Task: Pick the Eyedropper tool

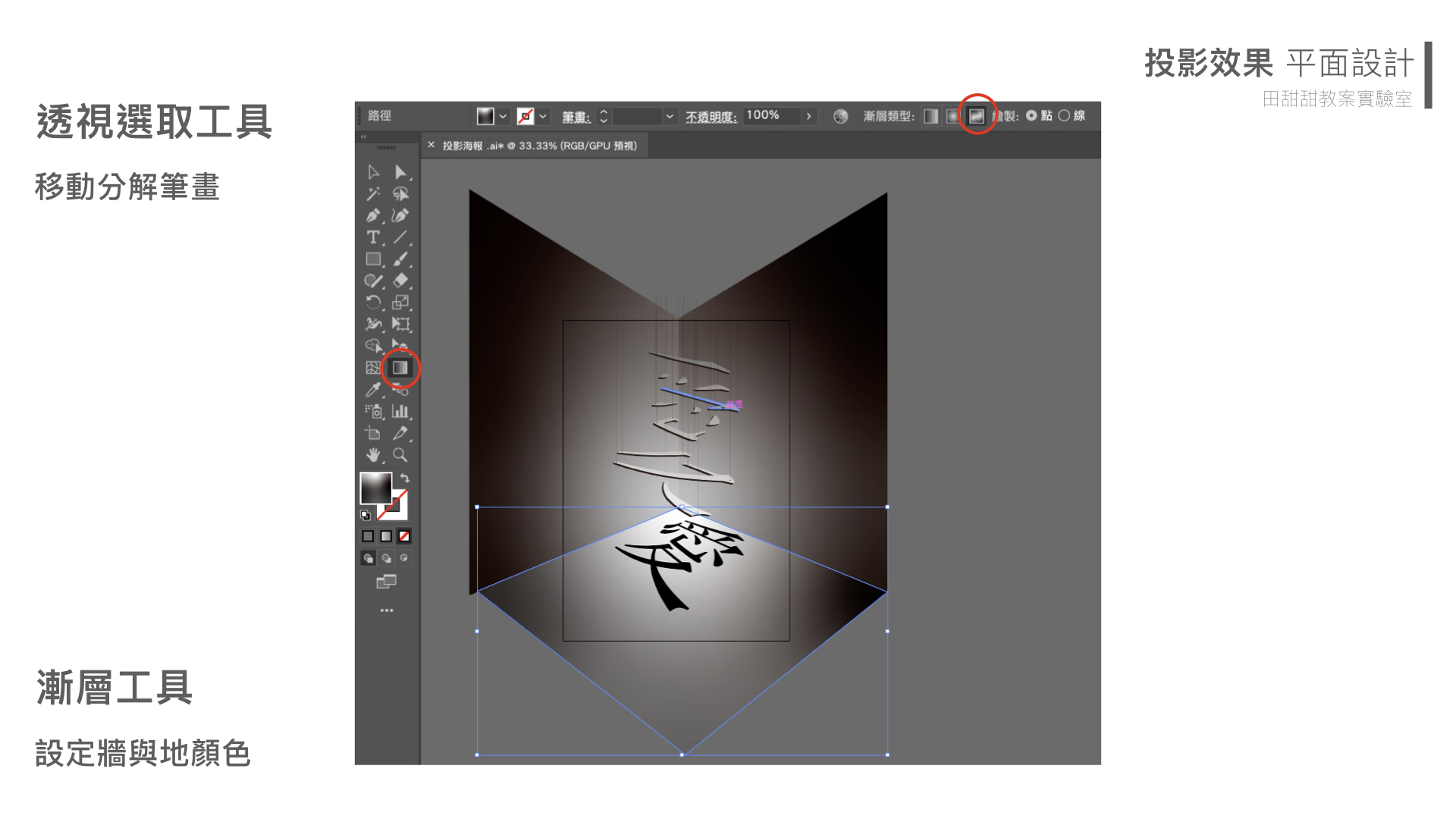Action: [372, 390]
